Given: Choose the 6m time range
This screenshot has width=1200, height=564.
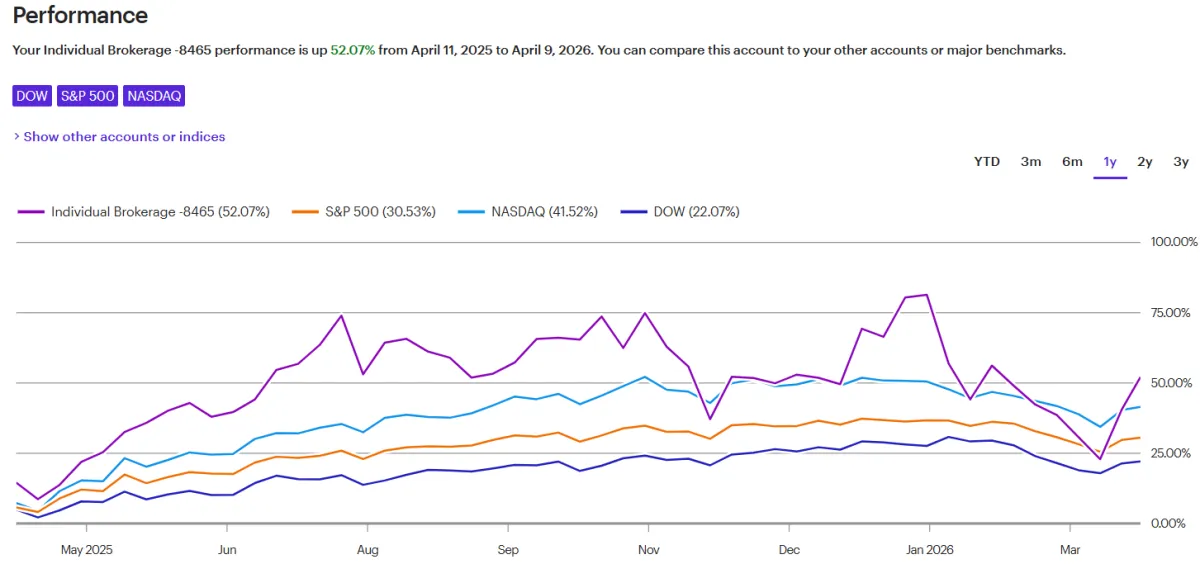Looking at the screenshot, I should pos(1072,162).
